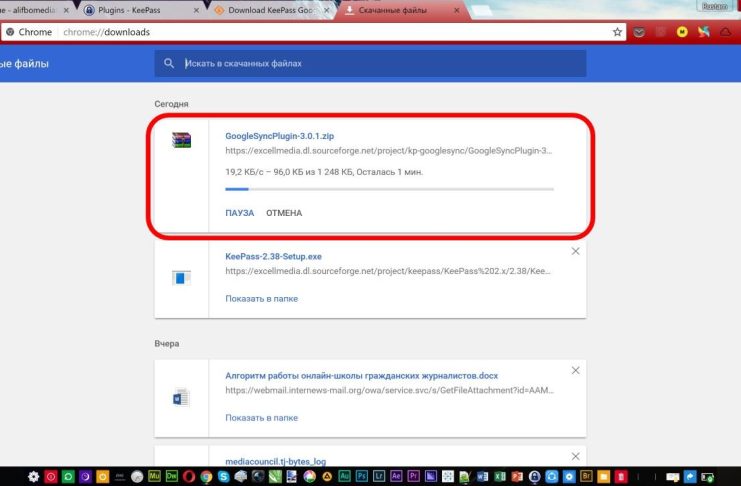
Task: Click the colorful pinwheel extension icon
Action: 704,32
